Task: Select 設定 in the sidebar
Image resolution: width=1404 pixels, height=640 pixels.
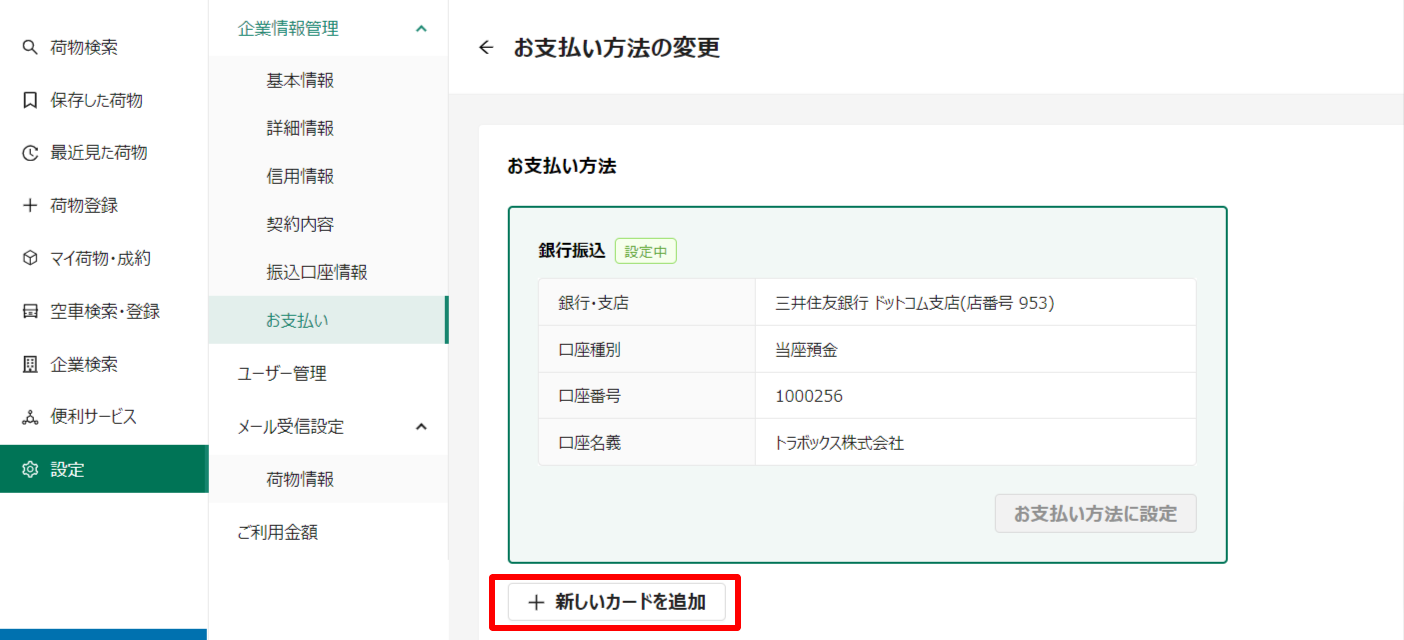Action: (104, 469)
